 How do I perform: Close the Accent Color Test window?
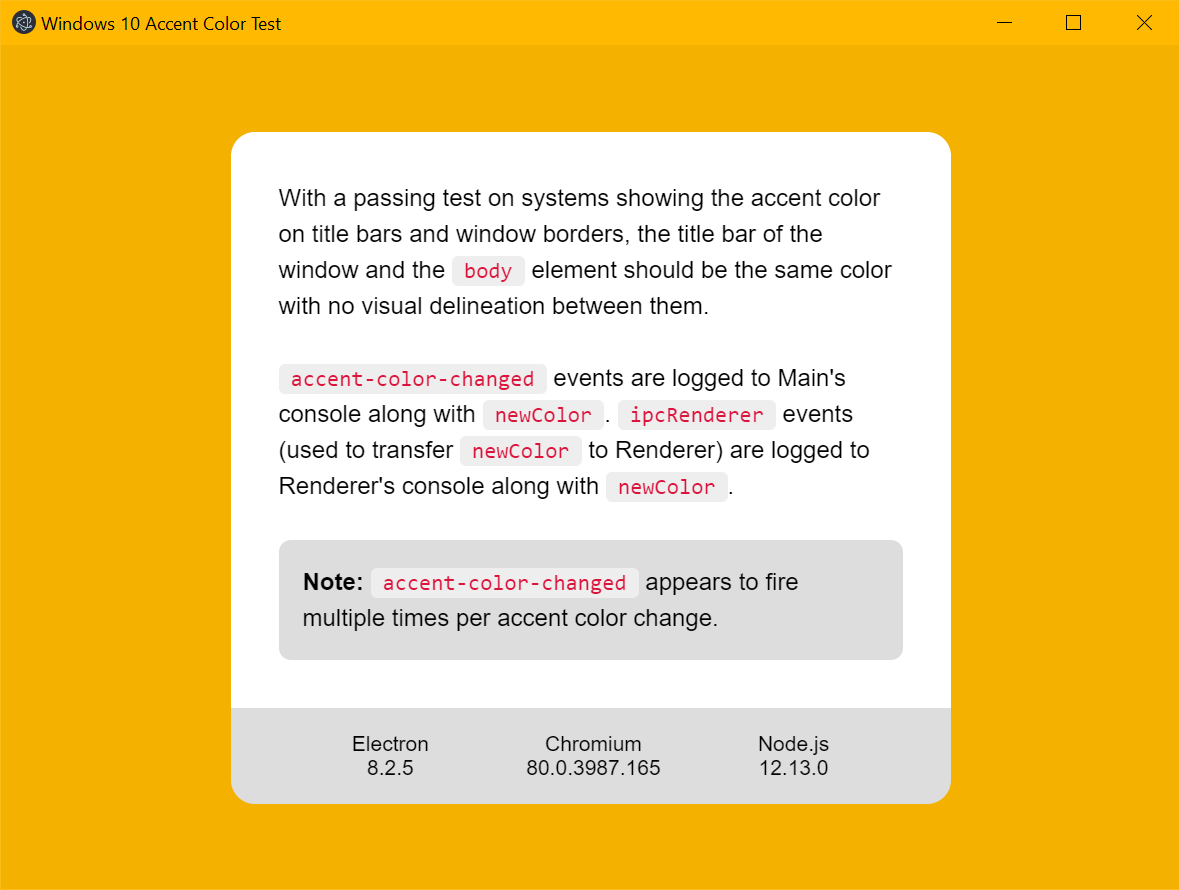1144,23
